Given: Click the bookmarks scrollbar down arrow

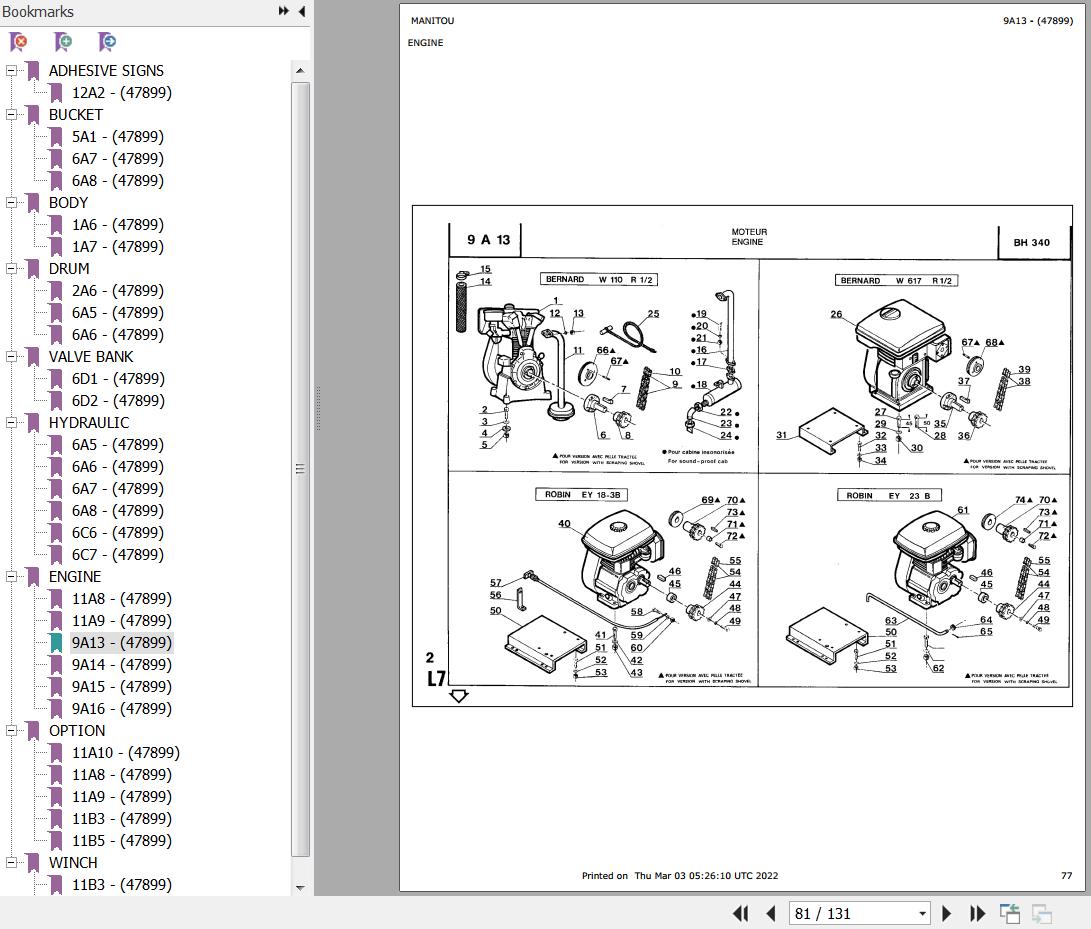Looking at the screenshot, I should pyautogui.click(x=300, y=888).
